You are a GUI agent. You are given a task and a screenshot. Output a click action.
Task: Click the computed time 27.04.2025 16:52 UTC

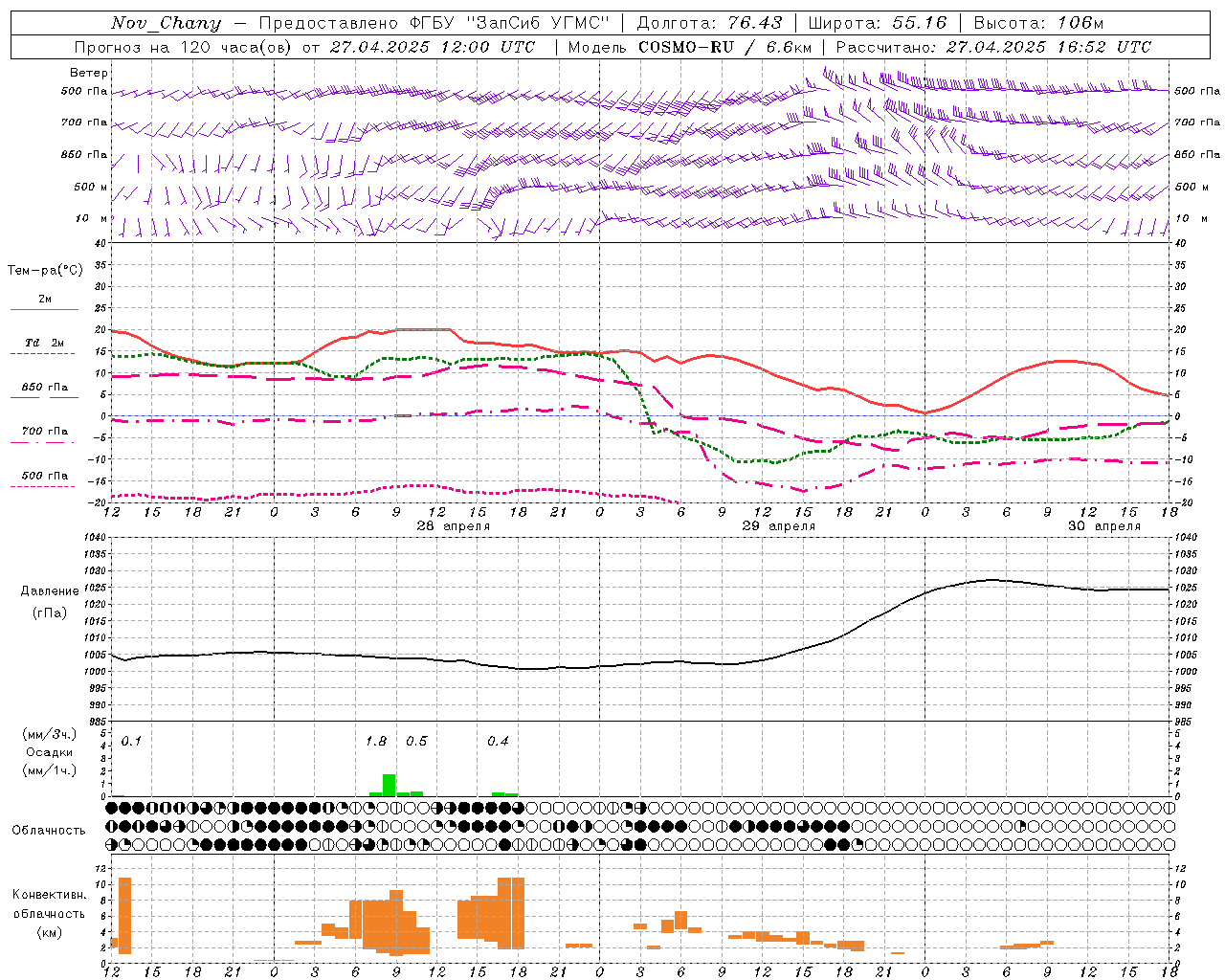pyautogui.click(x=1048, y=47)
